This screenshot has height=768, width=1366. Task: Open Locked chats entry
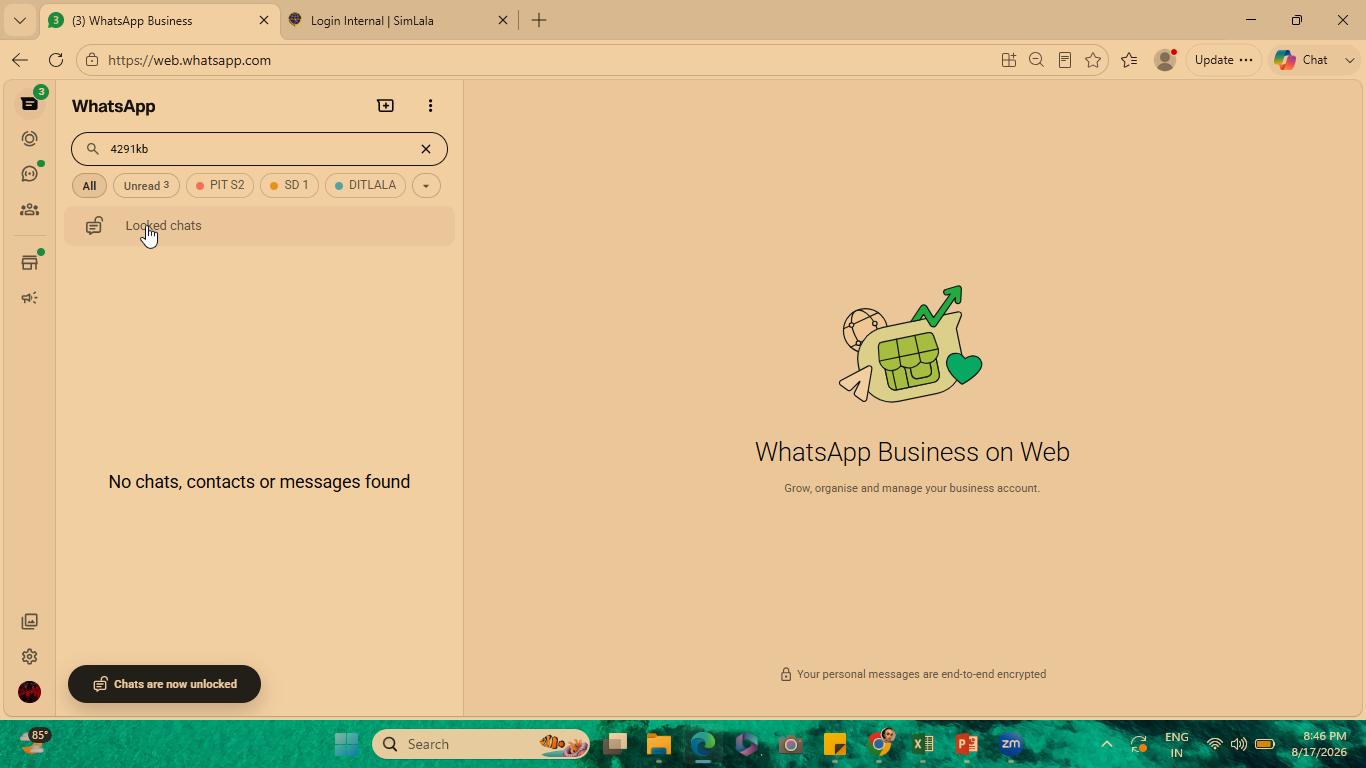(x=259, y=226)
